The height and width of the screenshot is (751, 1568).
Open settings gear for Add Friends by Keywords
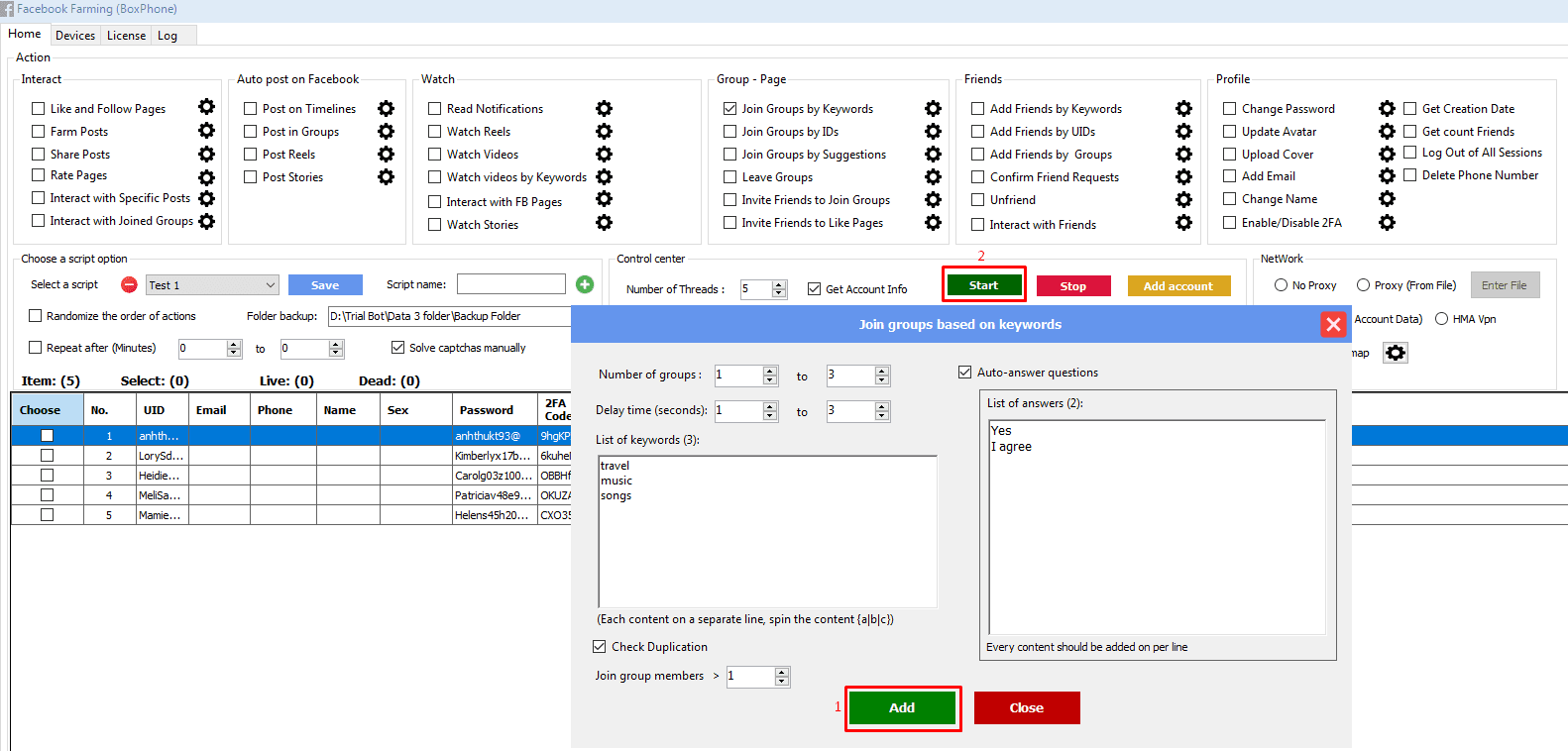pyautogui.click(x=1183, y=108)
